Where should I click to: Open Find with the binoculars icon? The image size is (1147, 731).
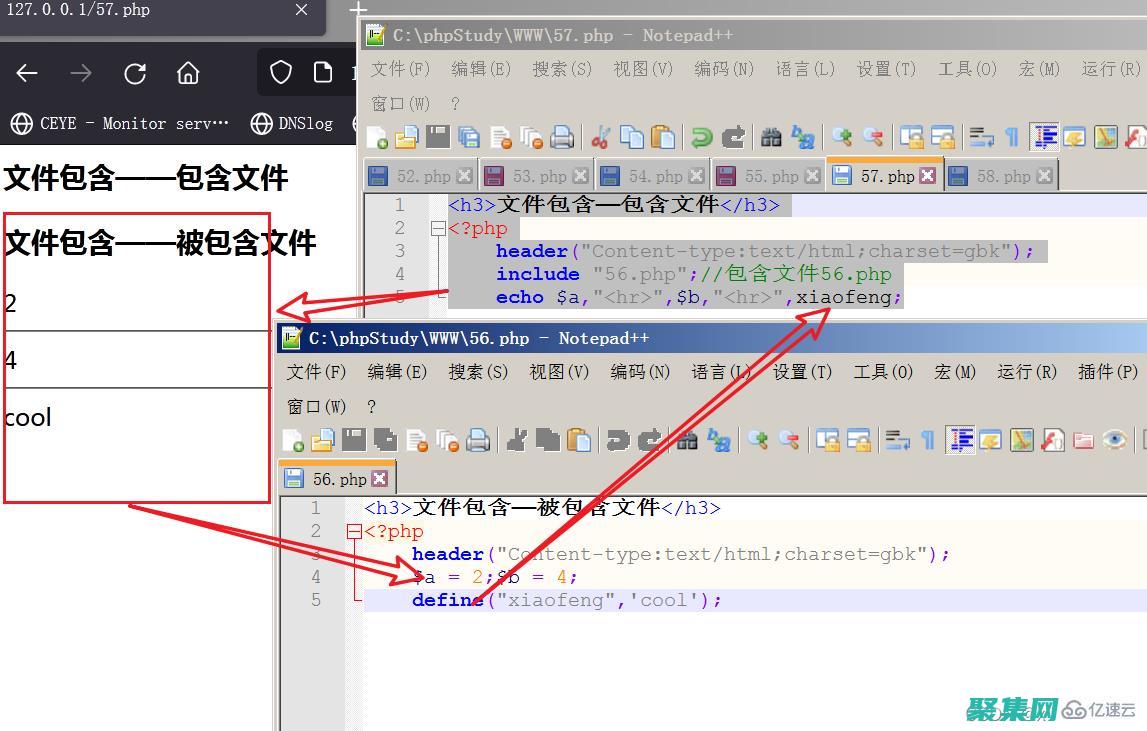point(772,138)
